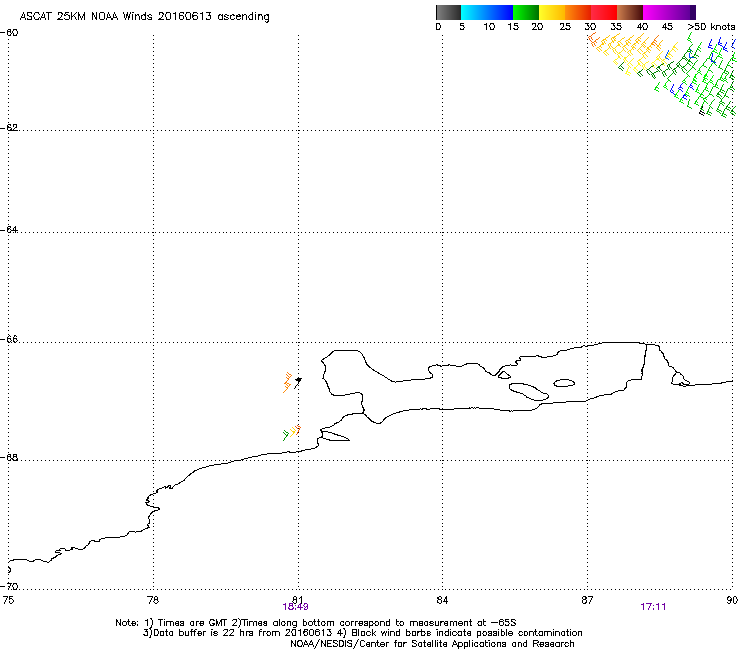Screen dimensions: 740x650
Task: Click legend tick label 25
Action: point(565,27)
